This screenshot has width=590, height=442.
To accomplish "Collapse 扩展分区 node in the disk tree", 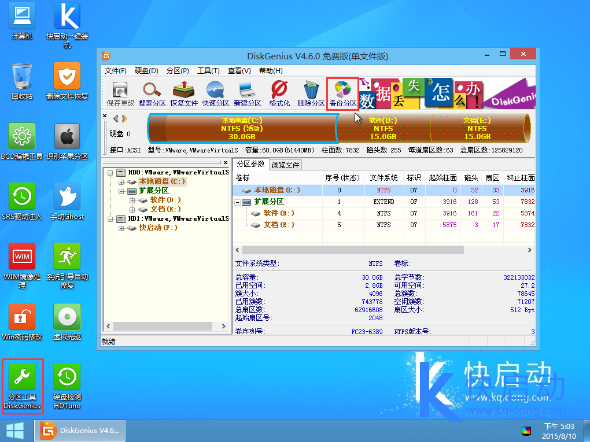I will [x=121, y=191].
